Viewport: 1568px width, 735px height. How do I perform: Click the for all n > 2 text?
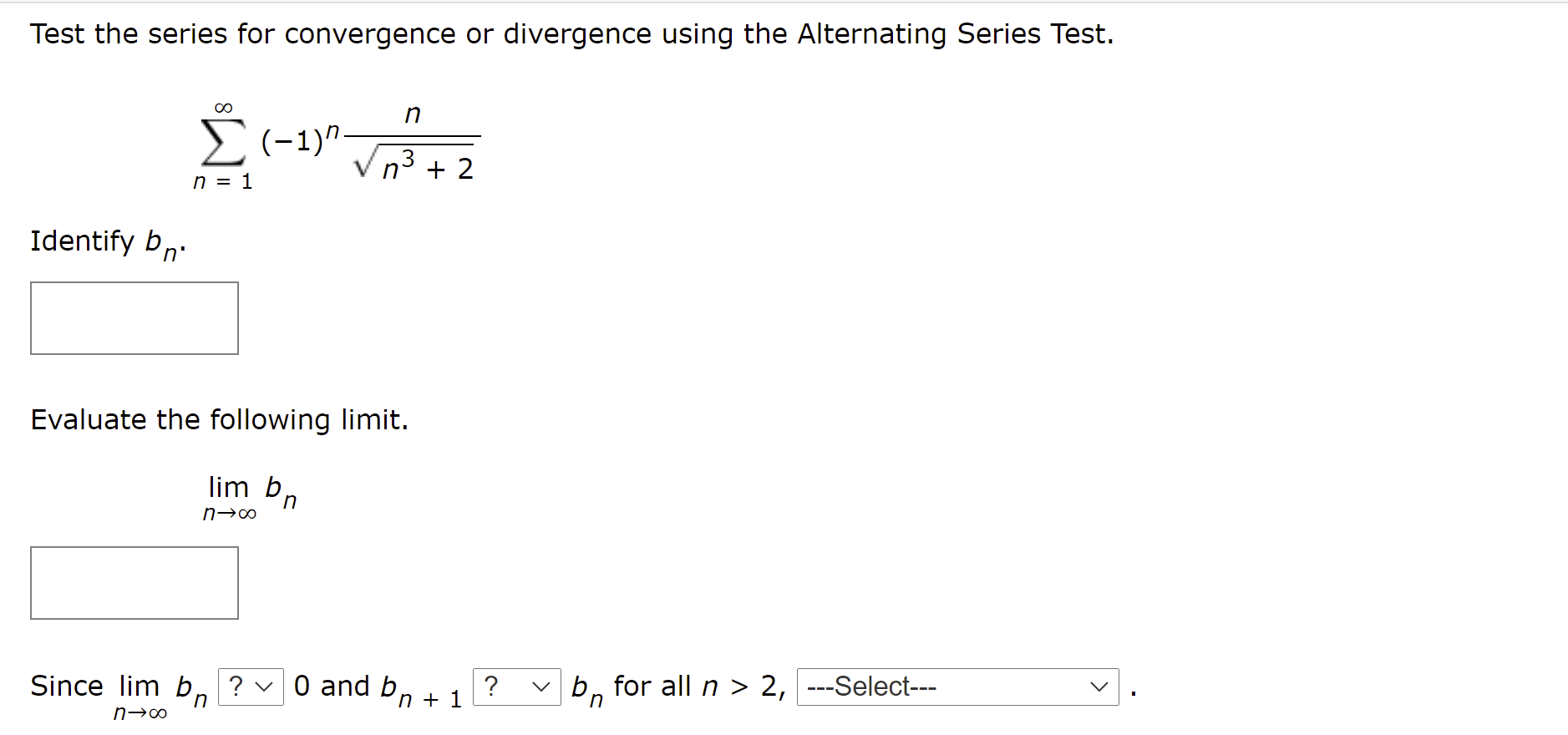[699, 687]
